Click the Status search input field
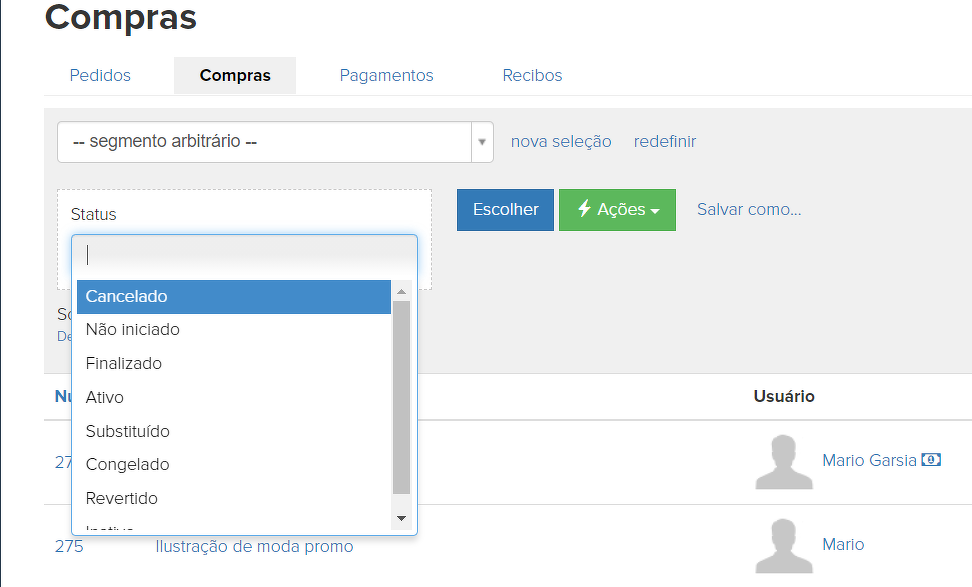Image resolution: width=972 pixels, height=587 pixels. pos(244,254)
